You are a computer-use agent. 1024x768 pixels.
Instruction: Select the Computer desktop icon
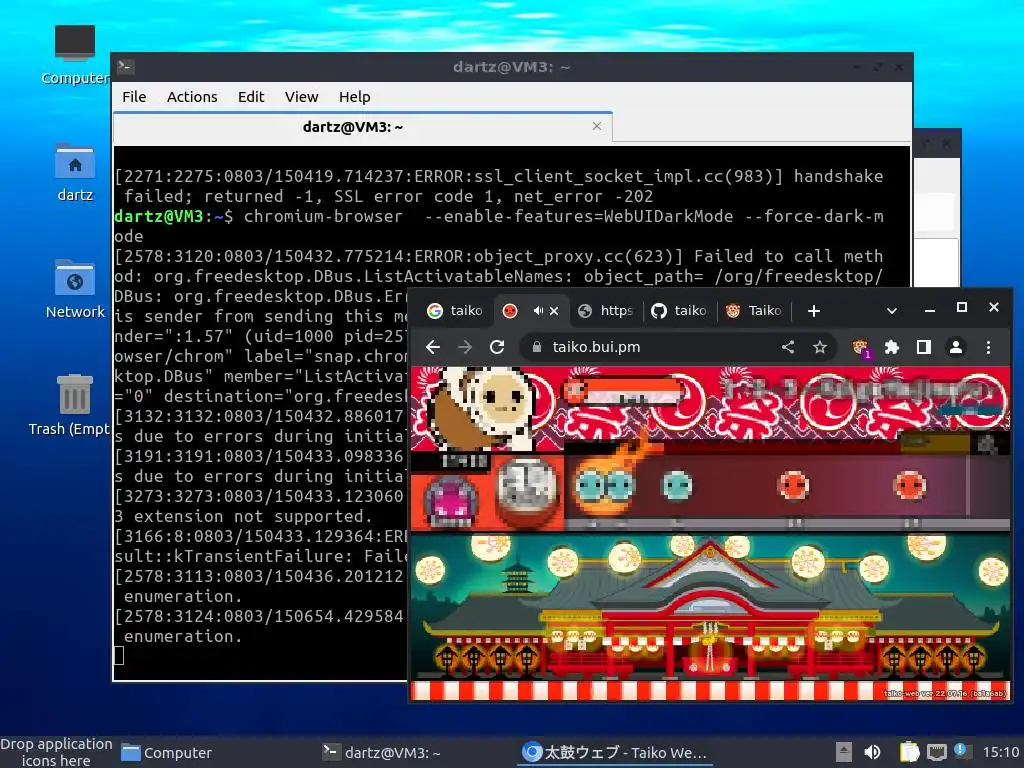(74, 55)
